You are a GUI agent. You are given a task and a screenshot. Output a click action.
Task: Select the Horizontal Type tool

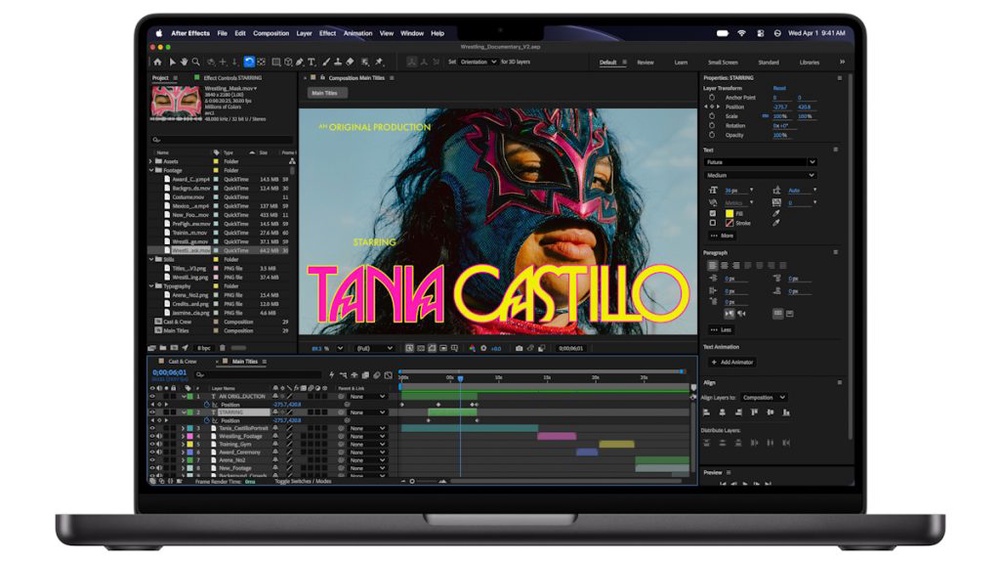[311, 62]
